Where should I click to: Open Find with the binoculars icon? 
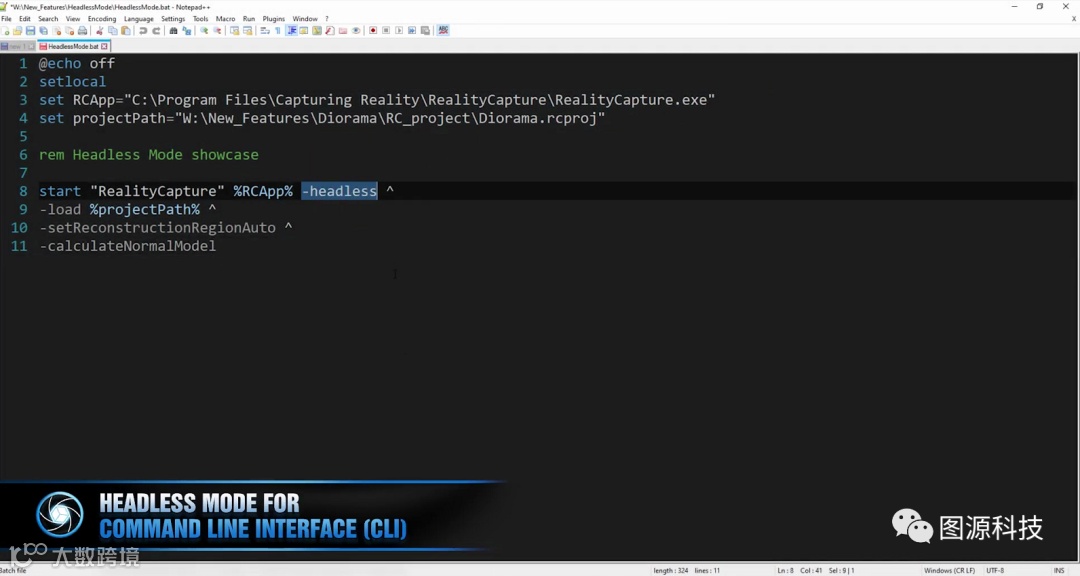174,30
